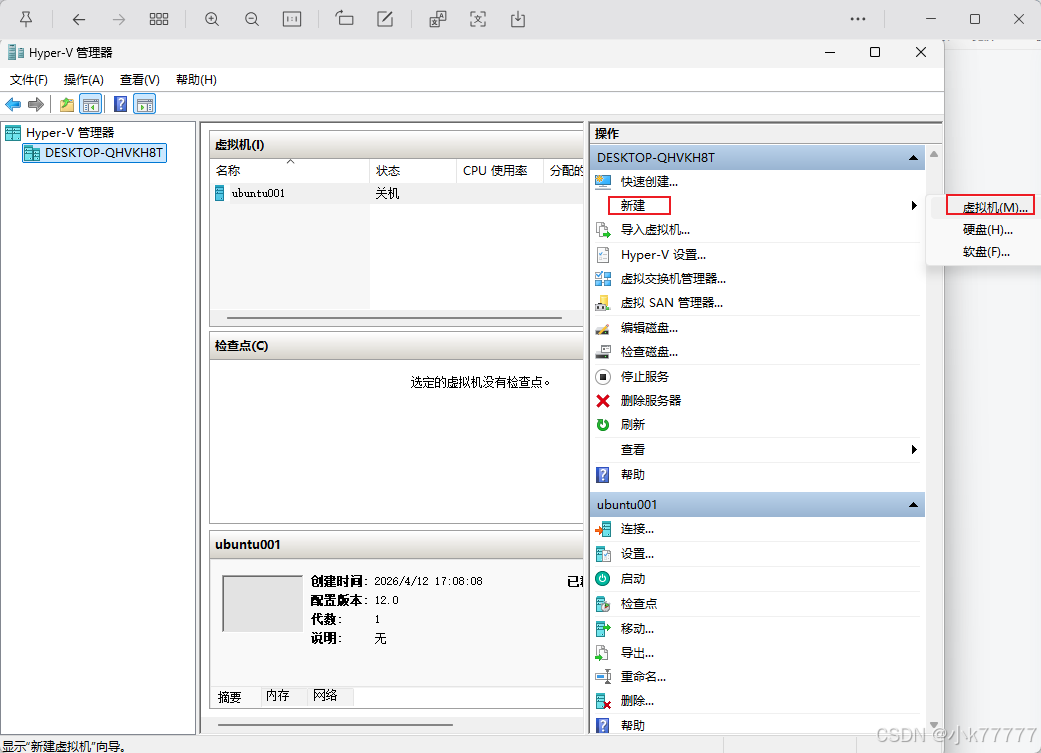The height and width of the screenshot is (753, 1041).
Task: Click the 导入虚拟机 icon
Action: (x=603, y=230)
